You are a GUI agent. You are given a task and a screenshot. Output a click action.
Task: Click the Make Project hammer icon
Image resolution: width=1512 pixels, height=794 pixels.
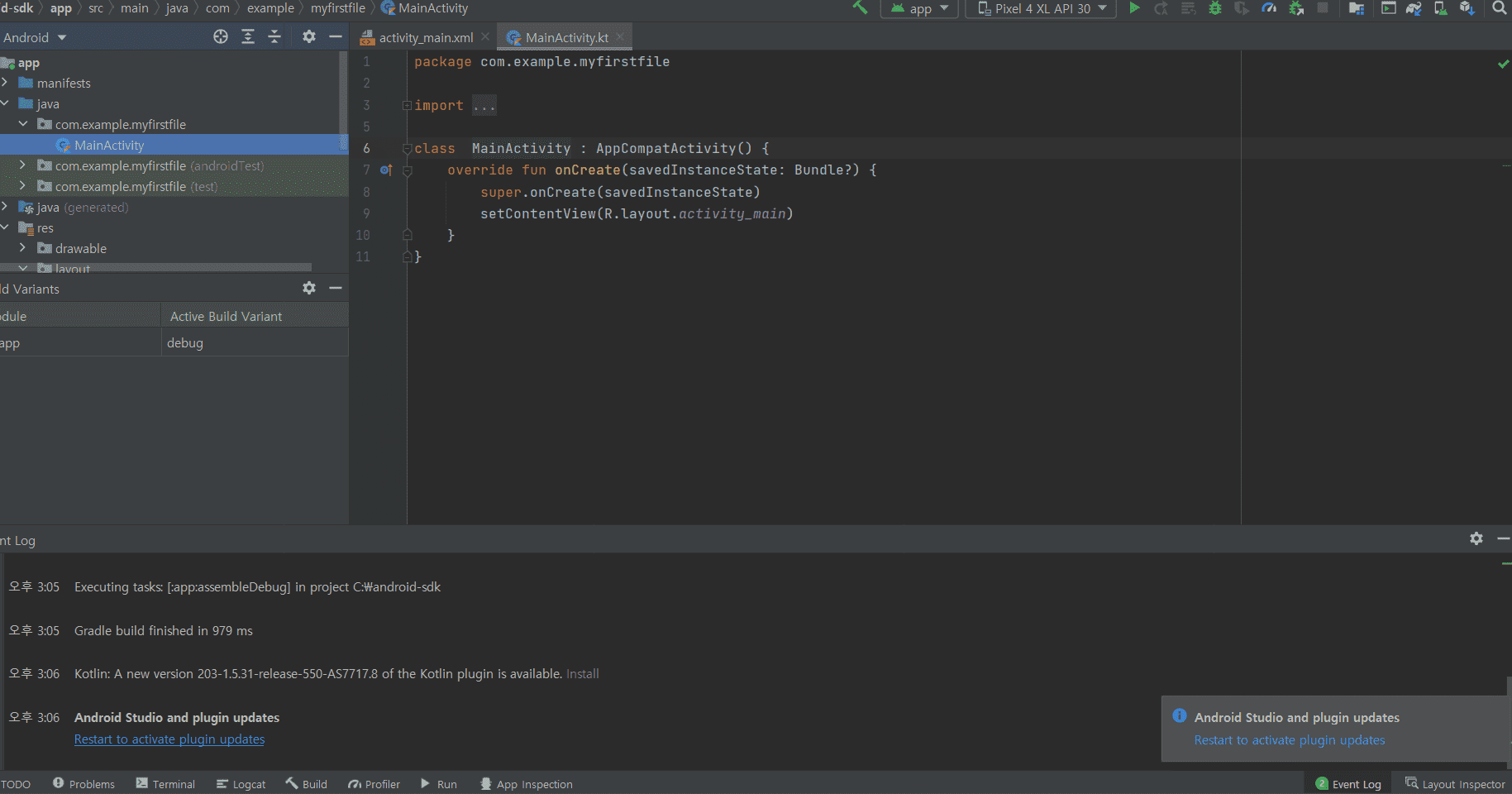pos(860,8)
